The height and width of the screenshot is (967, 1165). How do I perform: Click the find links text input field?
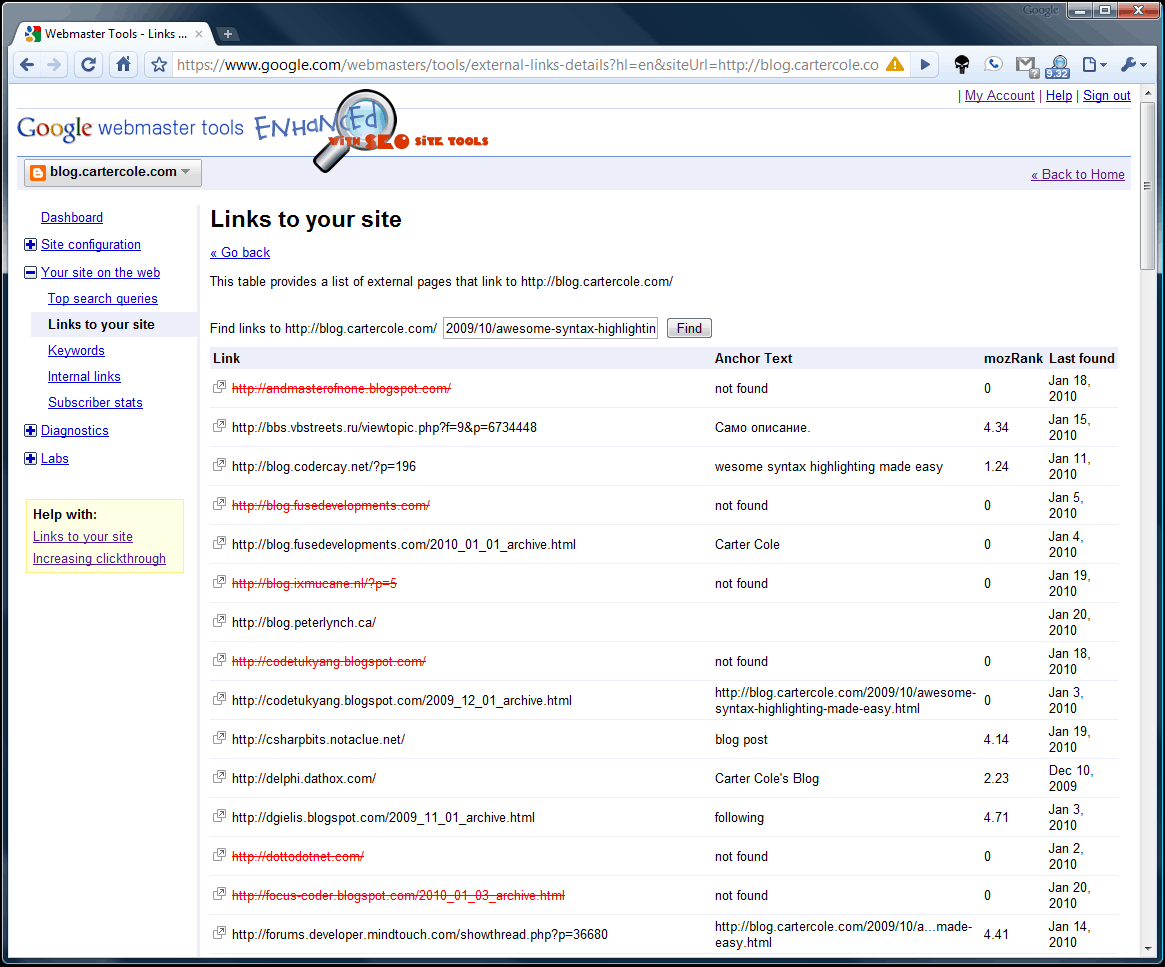(x=550, y=328)
